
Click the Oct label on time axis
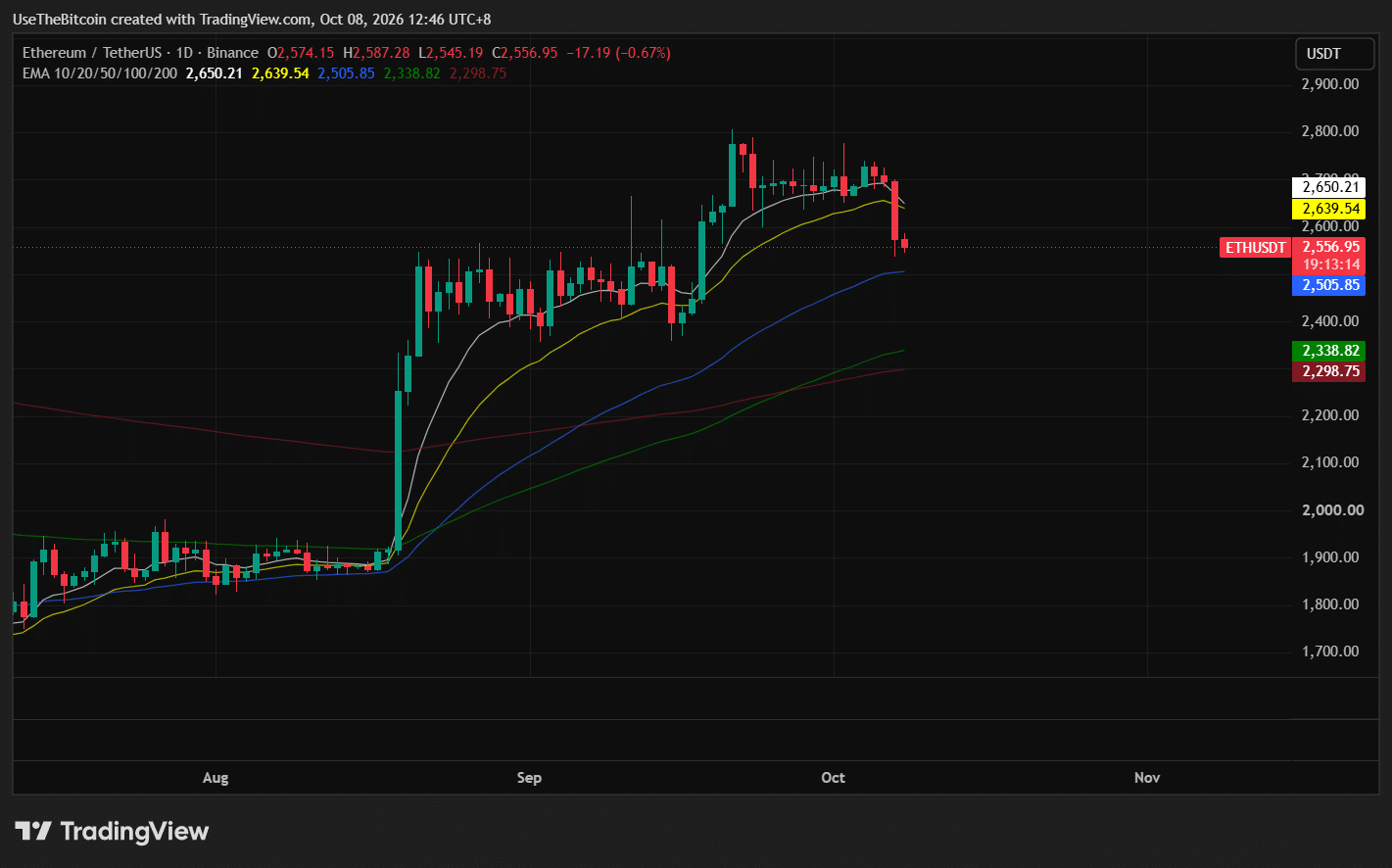point(833,778)
